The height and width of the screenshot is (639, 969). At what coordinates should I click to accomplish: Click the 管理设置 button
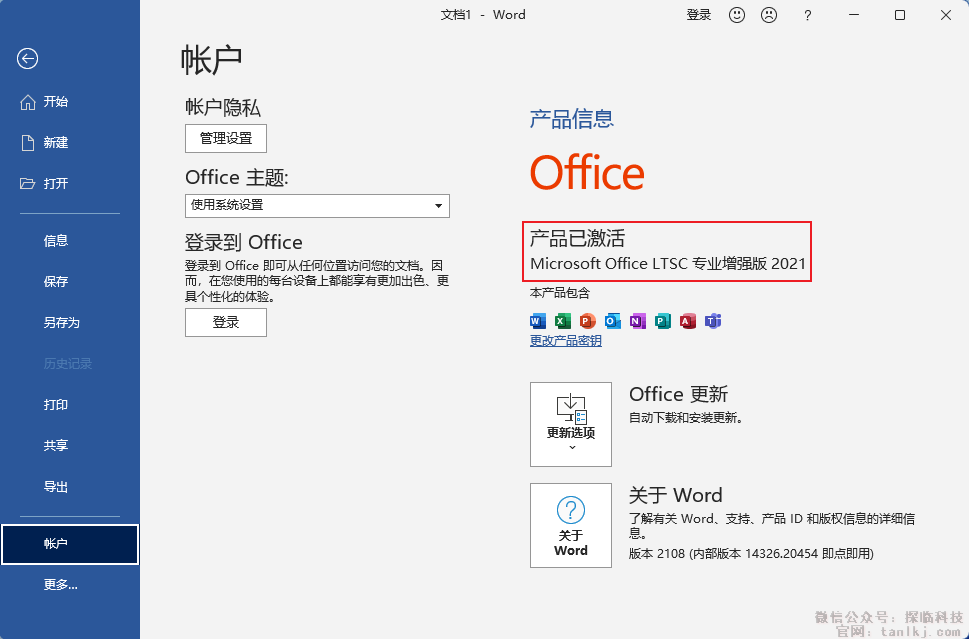click(226, 138)
